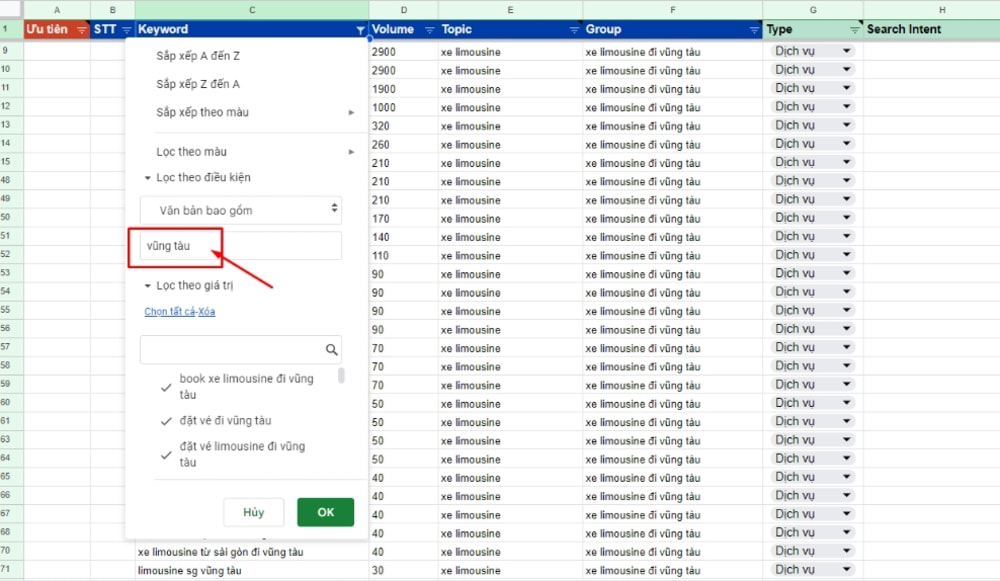The image size is (1000, 581).
Task: Click the Keyword header cell
Action: 252,29
